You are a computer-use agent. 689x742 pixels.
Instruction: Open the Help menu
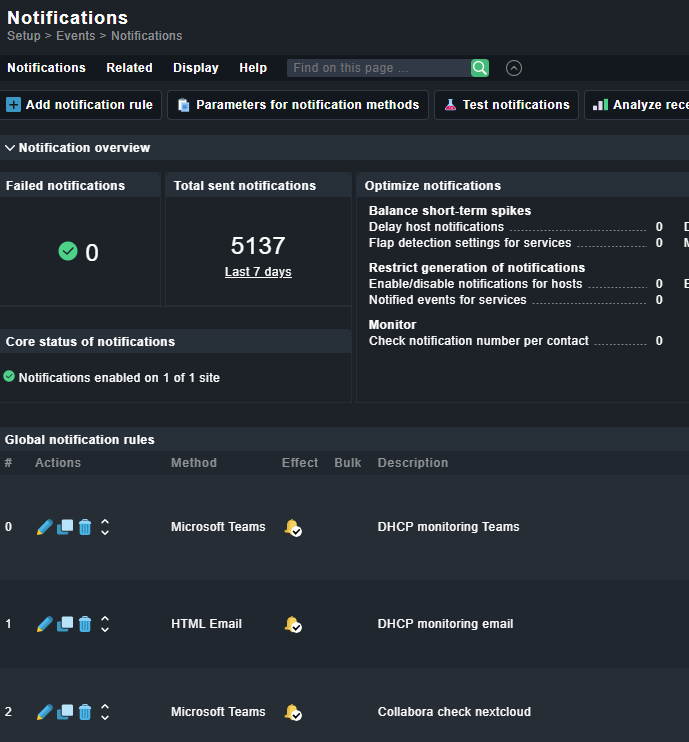pos(253,68)
